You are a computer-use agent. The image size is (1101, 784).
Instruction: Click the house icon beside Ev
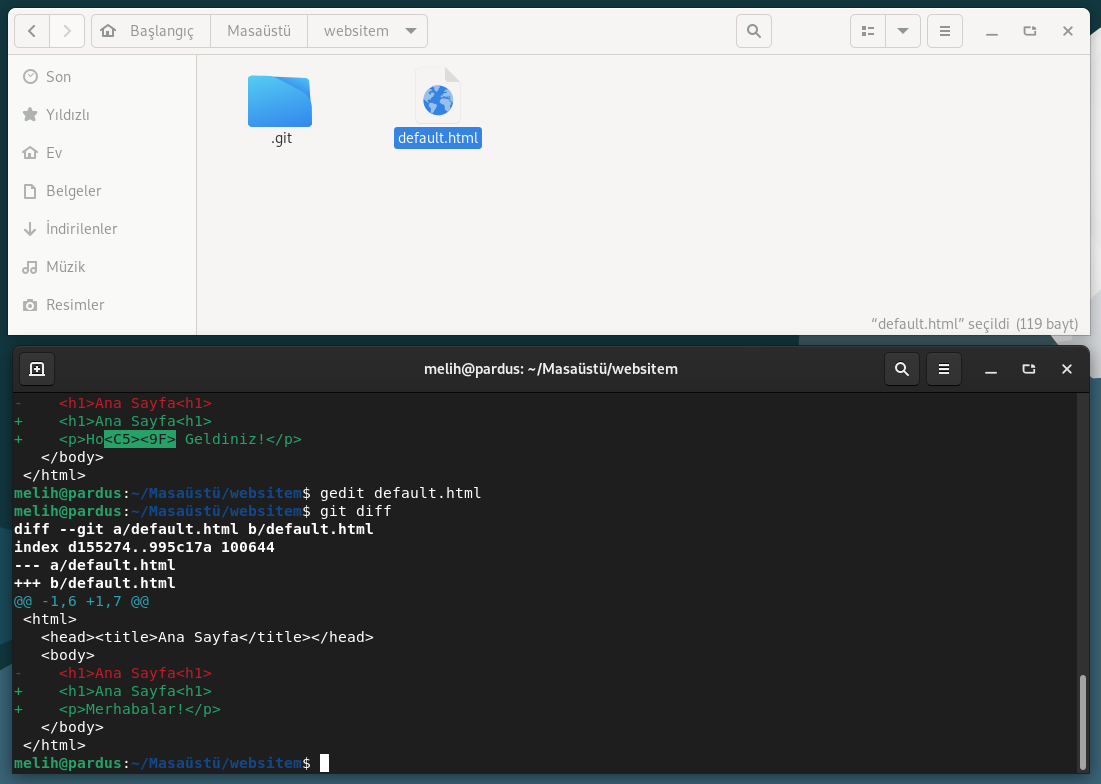pyautogui.click(x=30, y=152)
